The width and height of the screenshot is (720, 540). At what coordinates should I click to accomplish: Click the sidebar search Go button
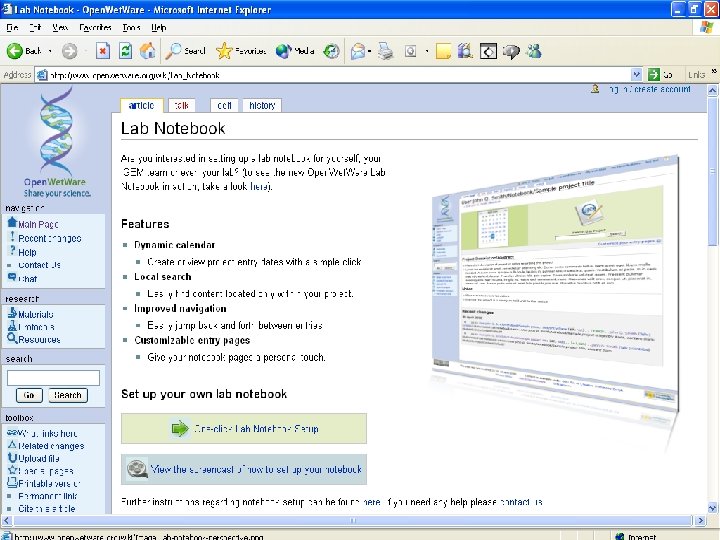click(x=29, y=395)
